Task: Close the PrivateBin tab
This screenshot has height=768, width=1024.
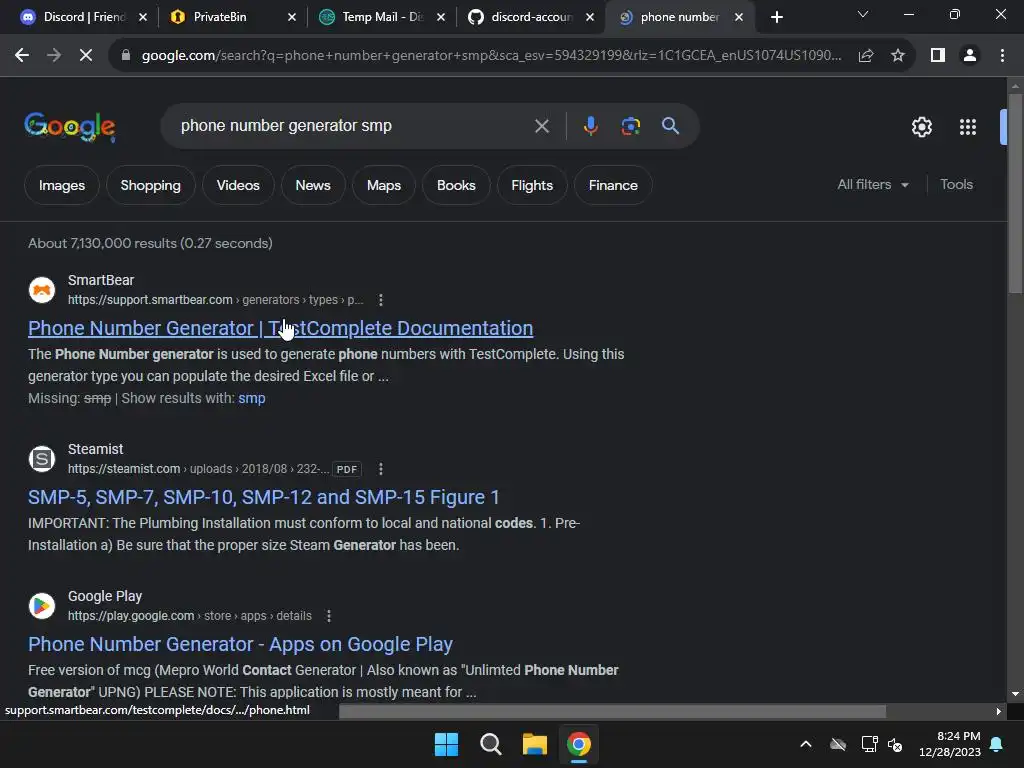Action: pos(292,17)
